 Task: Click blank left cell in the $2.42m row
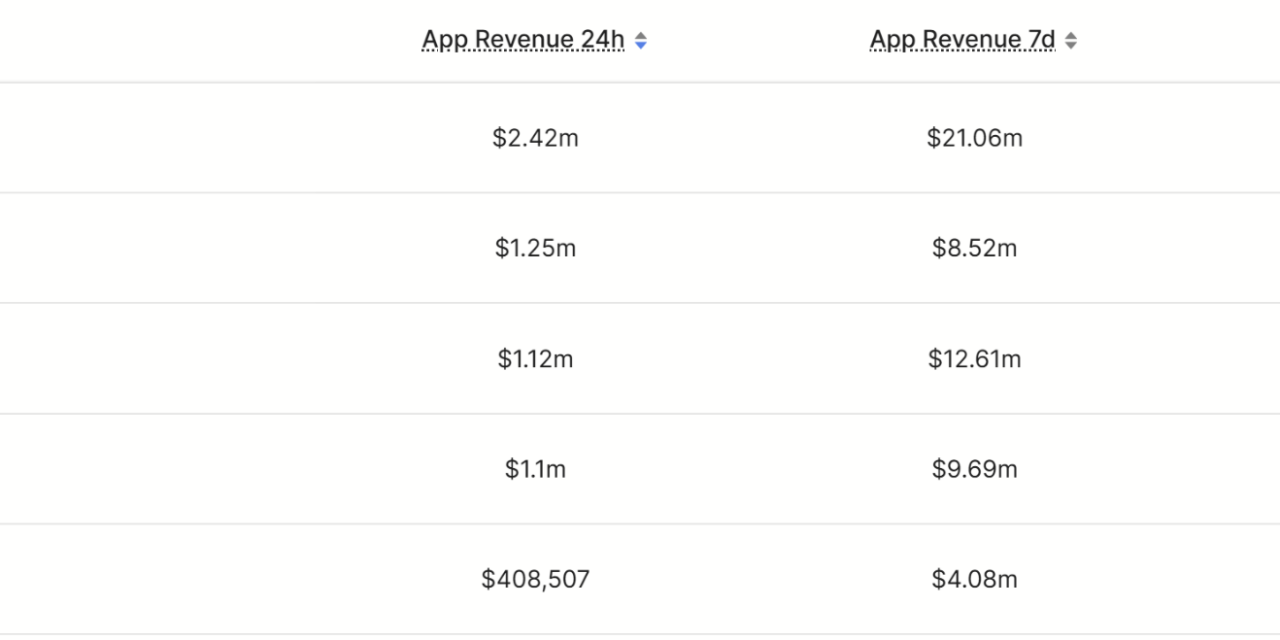[x=157, y=138]
